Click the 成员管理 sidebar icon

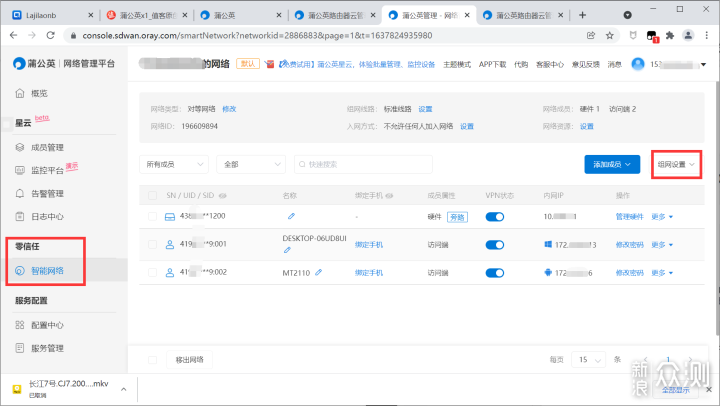pyautogui.click(x=20, y=147)
